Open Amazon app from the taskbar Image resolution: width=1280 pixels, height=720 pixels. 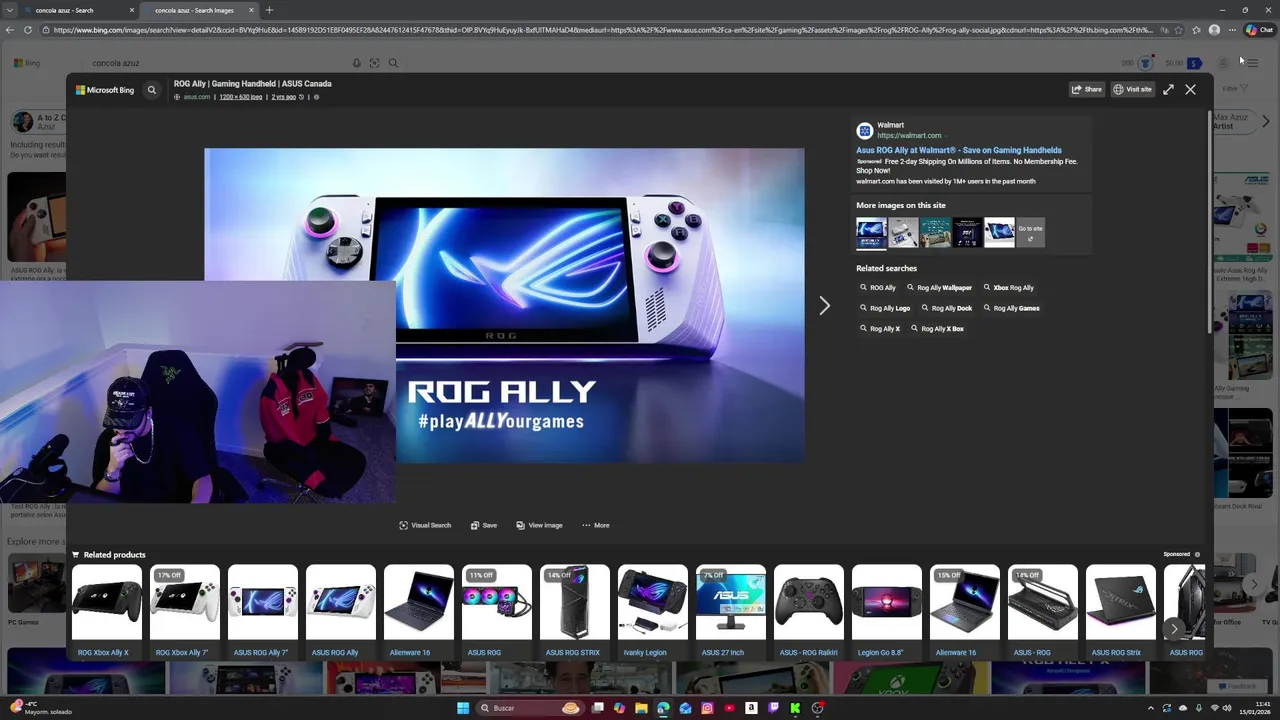coord(751,708)
